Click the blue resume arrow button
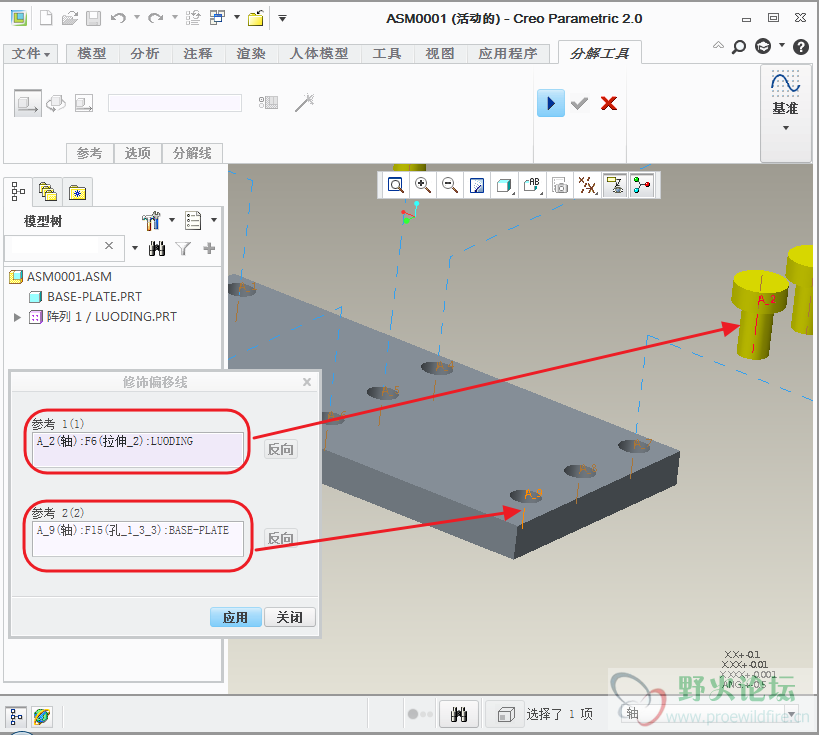819x735 pixels. 551,103
